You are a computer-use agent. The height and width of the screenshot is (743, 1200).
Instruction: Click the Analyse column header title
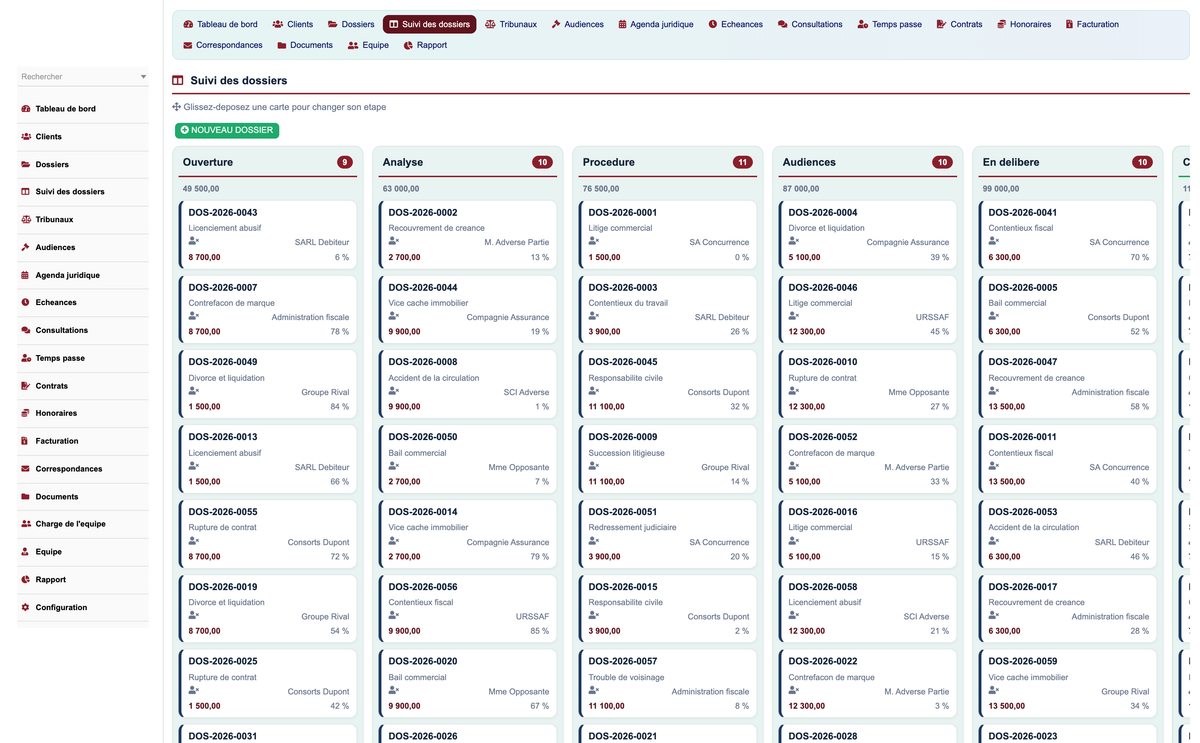coord(403,162)
